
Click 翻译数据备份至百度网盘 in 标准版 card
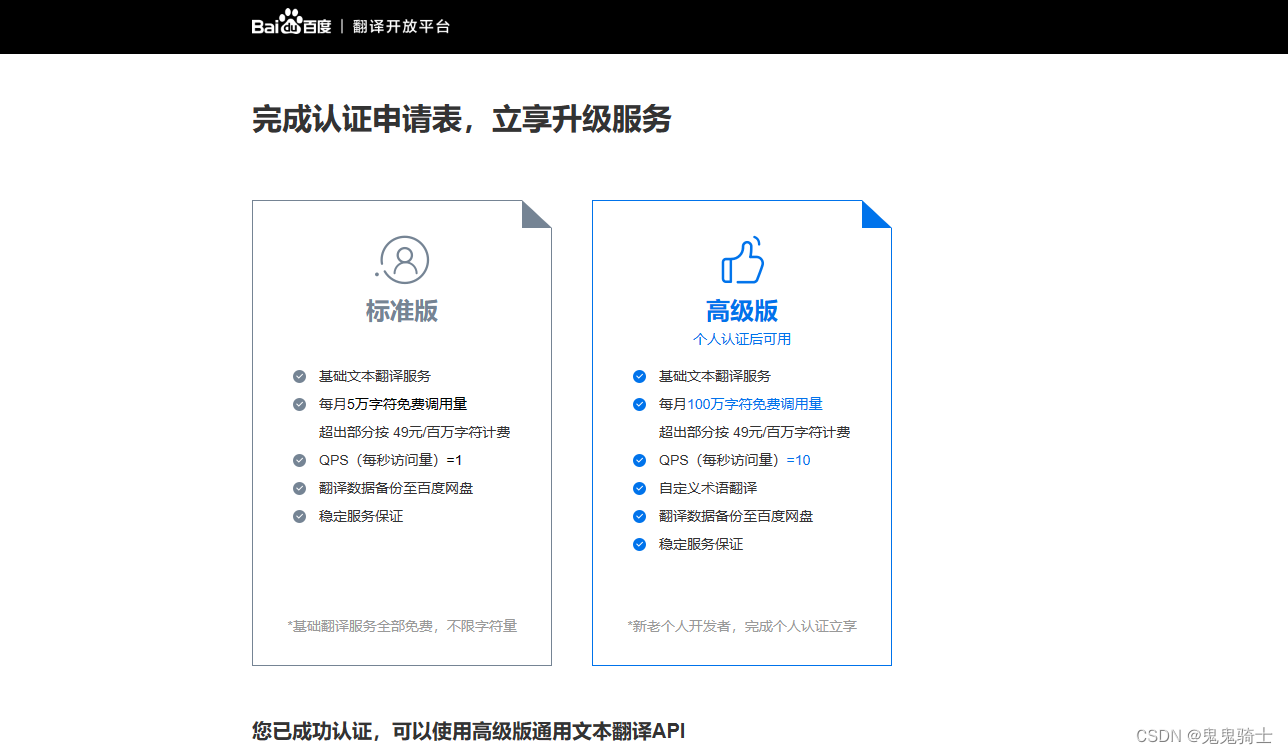(396, 488)
